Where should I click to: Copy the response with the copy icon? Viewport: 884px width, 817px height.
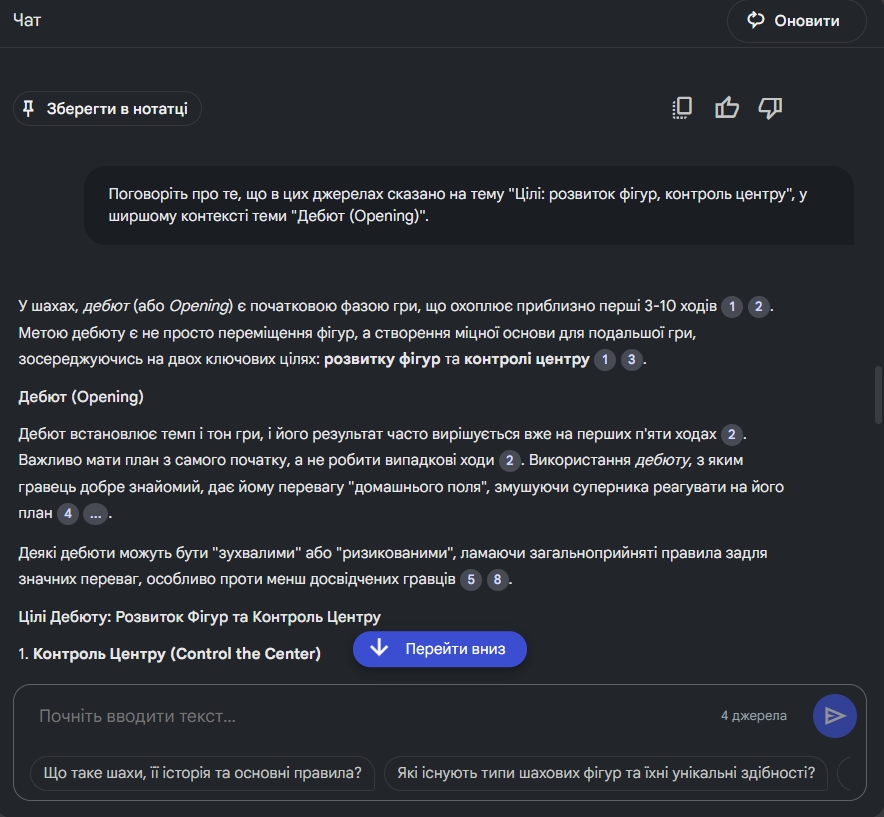click(x=682, y=108)
